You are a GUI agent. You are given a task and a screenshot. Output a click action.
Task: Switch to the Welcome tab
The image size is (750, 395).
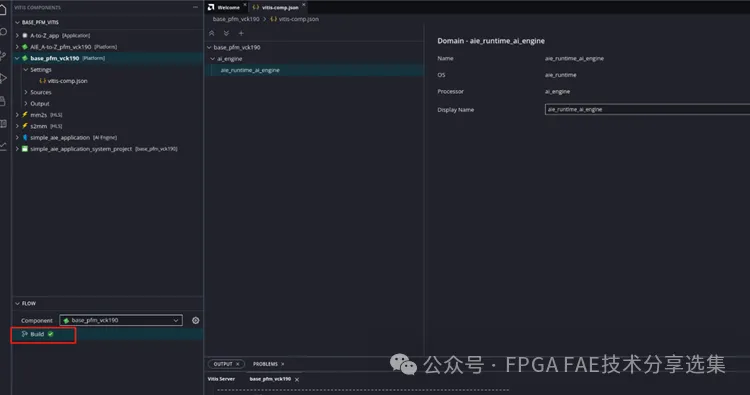228,8
